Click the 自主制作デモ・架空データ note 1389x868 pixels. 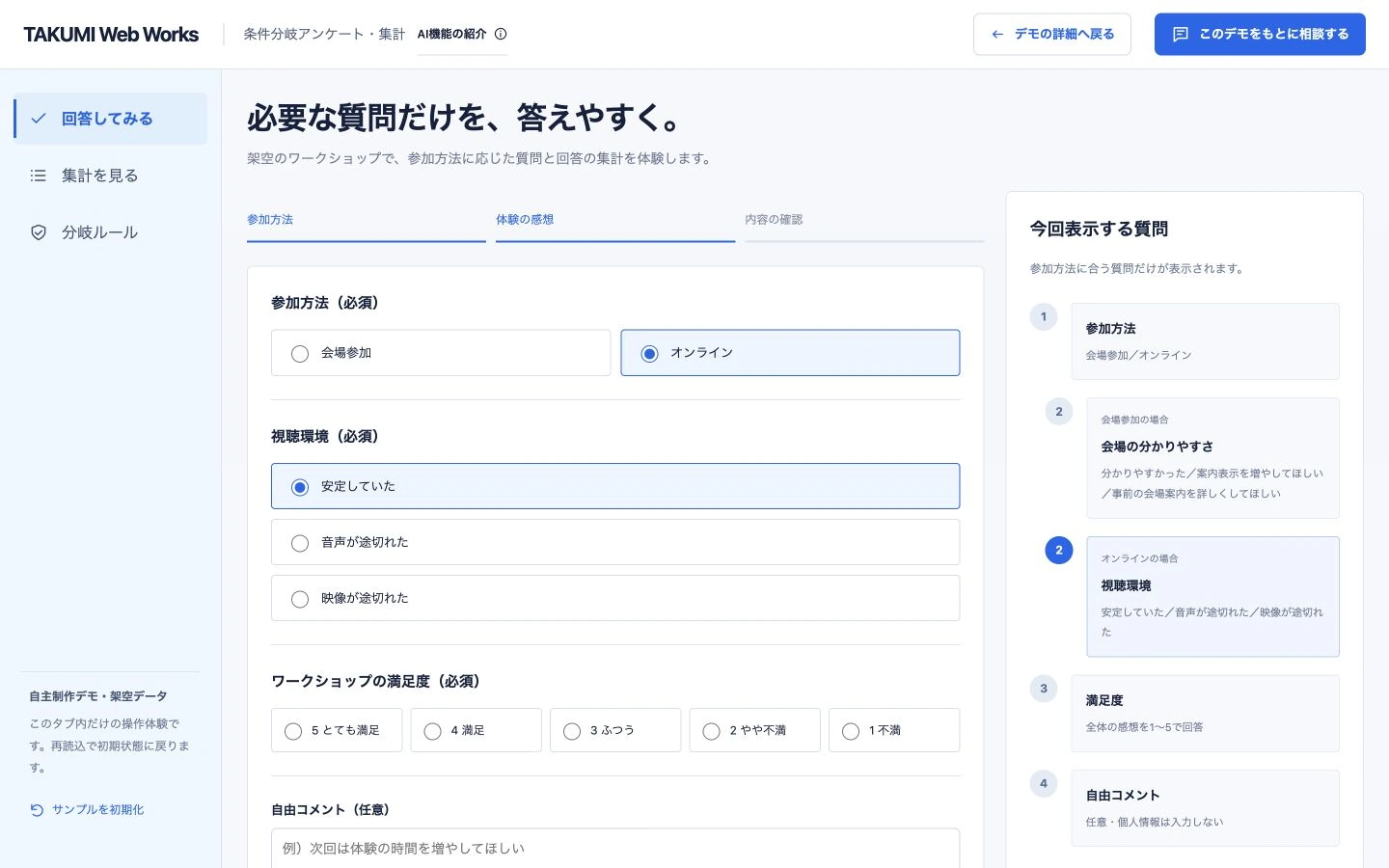(98, 696)
